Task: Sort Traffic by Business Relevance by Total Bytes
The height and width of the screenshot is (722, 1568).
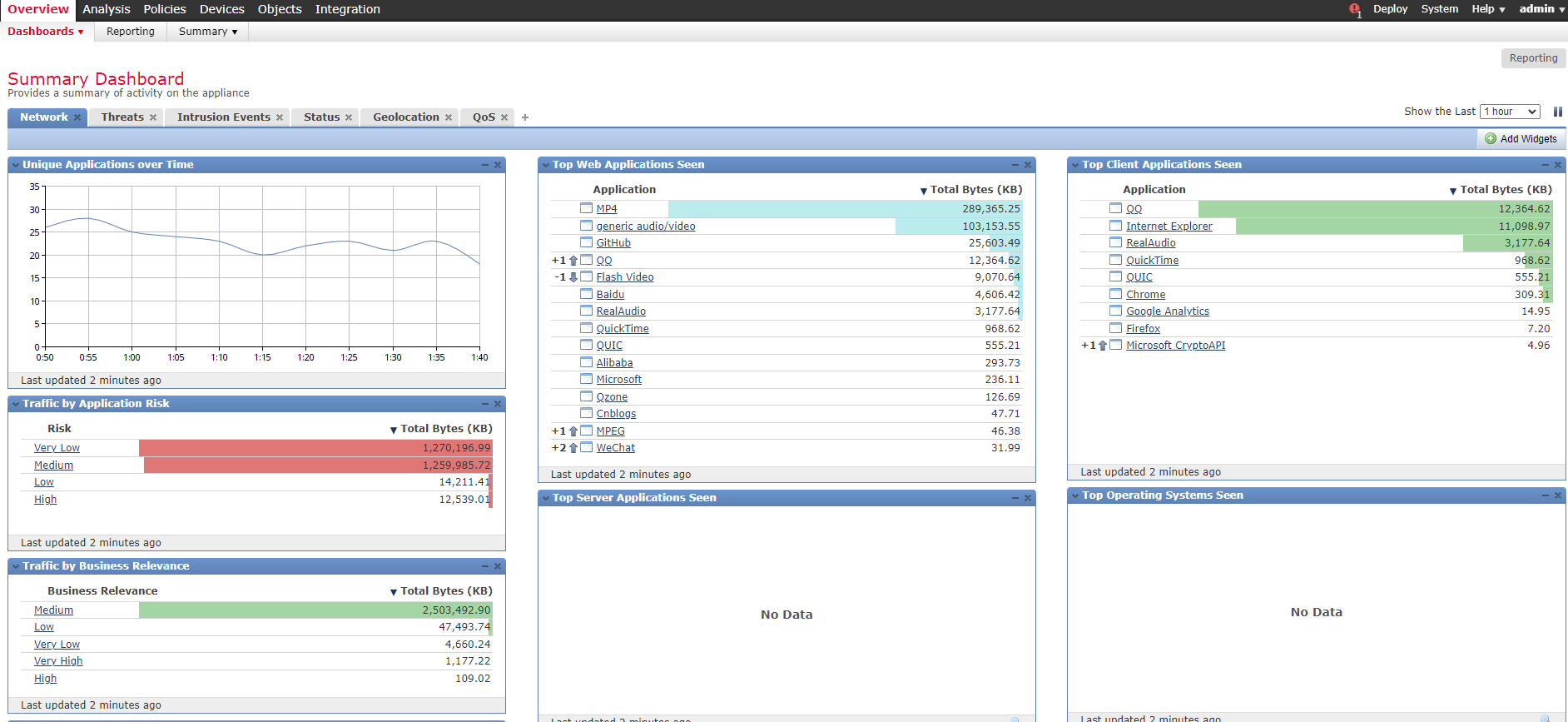Action: click(x=441, y=591)
